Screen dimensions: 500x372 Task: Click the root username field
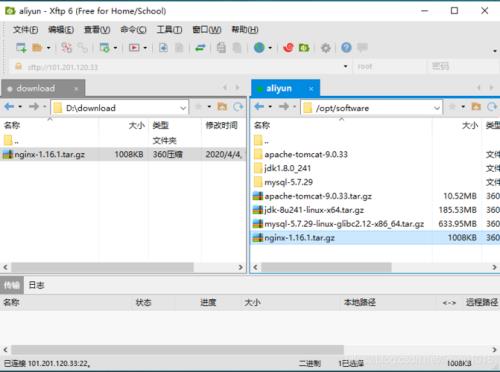click(x=389, y=67)
